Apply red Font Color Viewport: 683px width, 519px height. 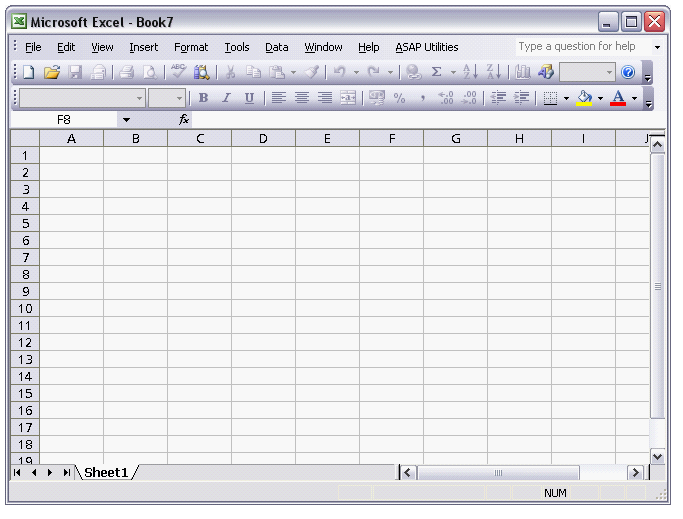[x=618, y=98]
